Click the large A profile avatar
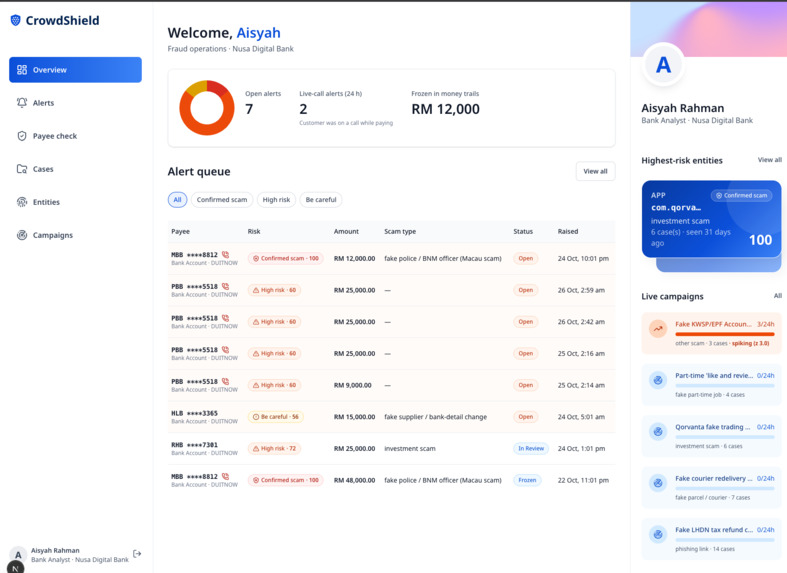 664,65
